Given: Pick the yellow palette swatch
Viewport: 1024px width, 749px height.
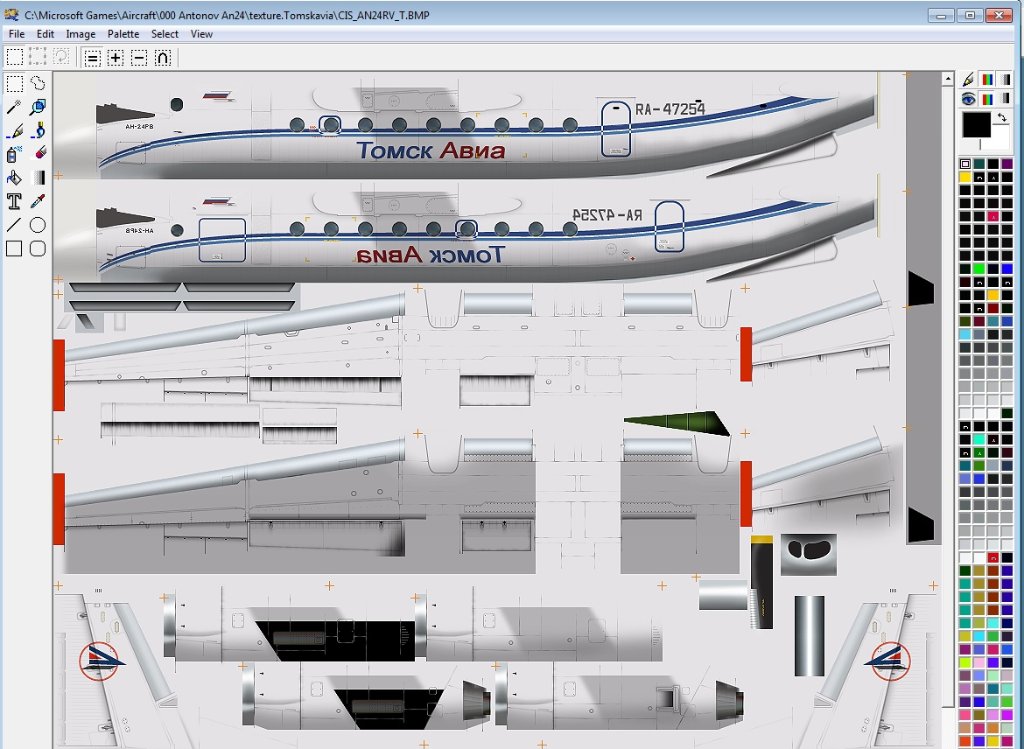Looking at the screenshot, I should (x=965, y=177).
